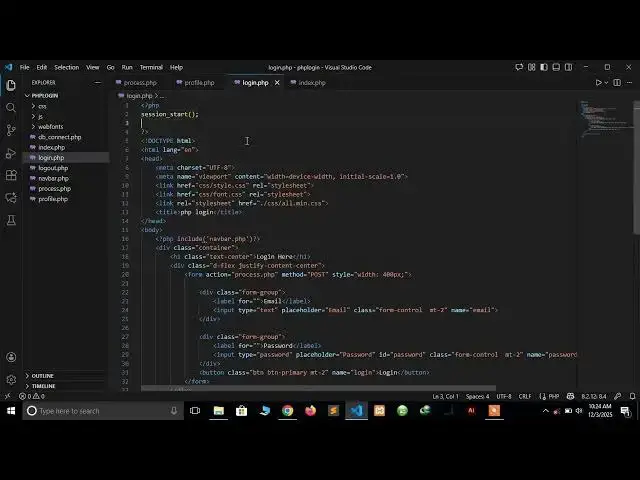This screenshot has width=640, height=480.
Task: Open the Run and Debug view
Action: (x=11, y=153)
